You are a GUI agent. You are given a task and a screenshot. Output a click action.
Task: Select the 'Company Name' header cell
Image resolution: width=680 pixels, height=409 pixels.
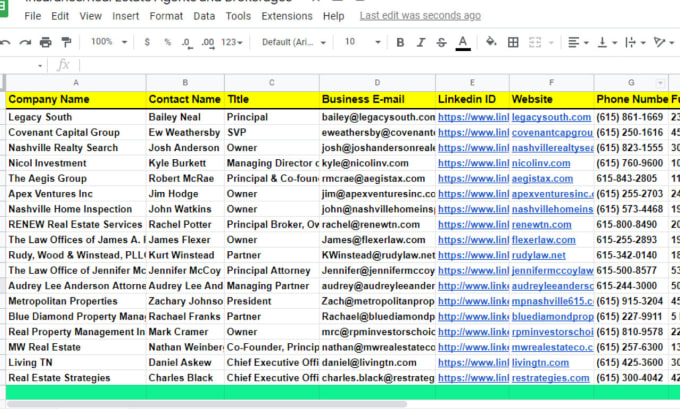tap(76, 99)
